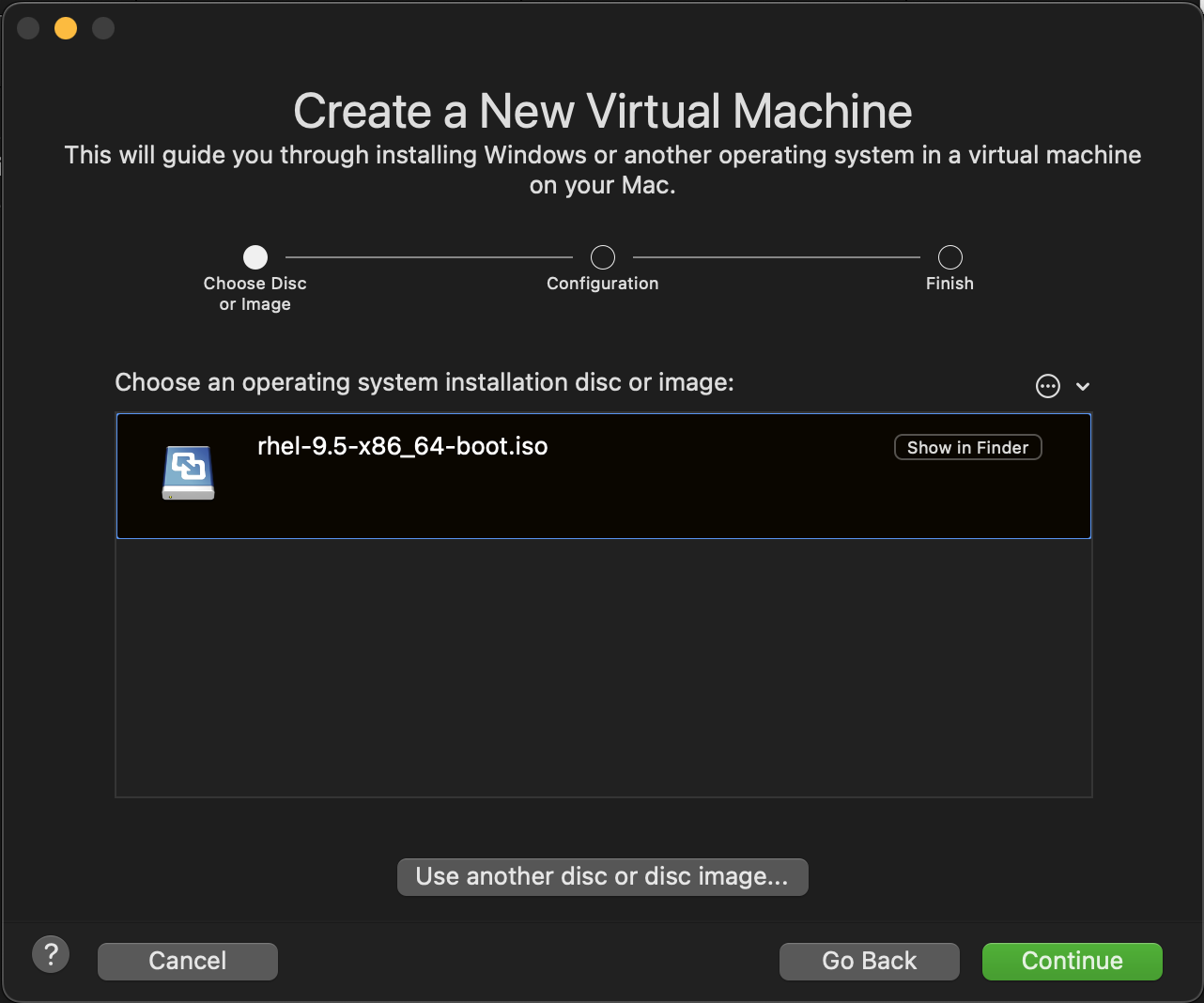Click the empty area below the ISO entry
Screen dimensions: 1204x1003
click(603, 667)
